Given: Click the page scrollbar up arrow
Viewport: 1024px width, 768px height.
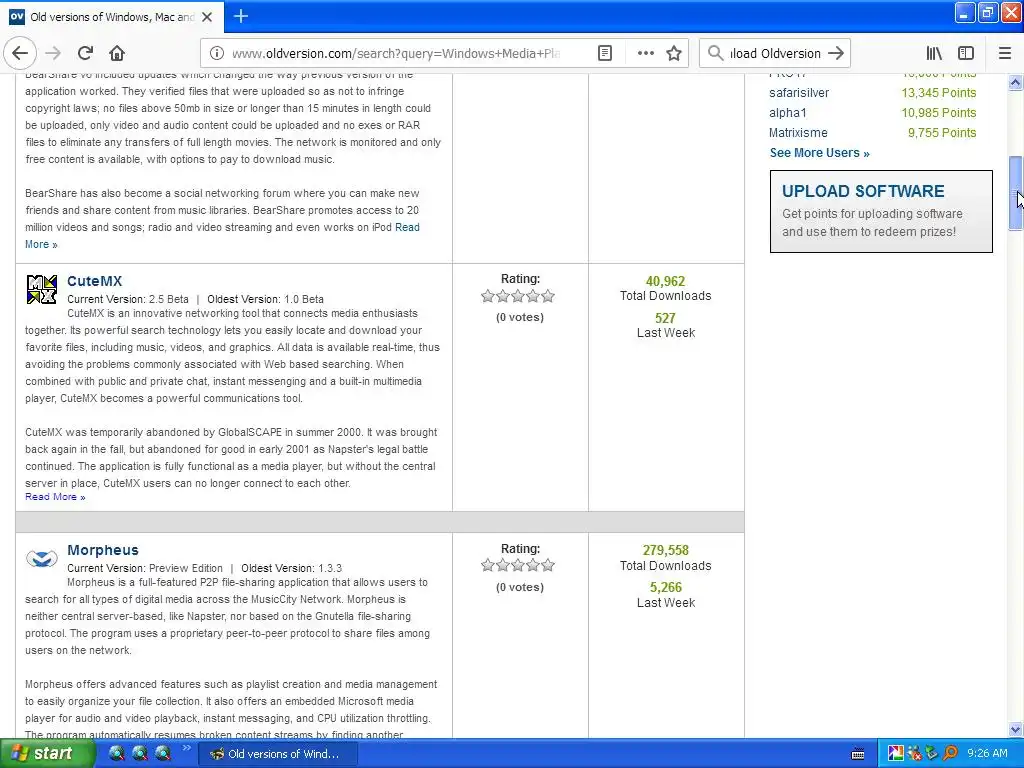Looking at the screenshot, I should click(1015, 82).
